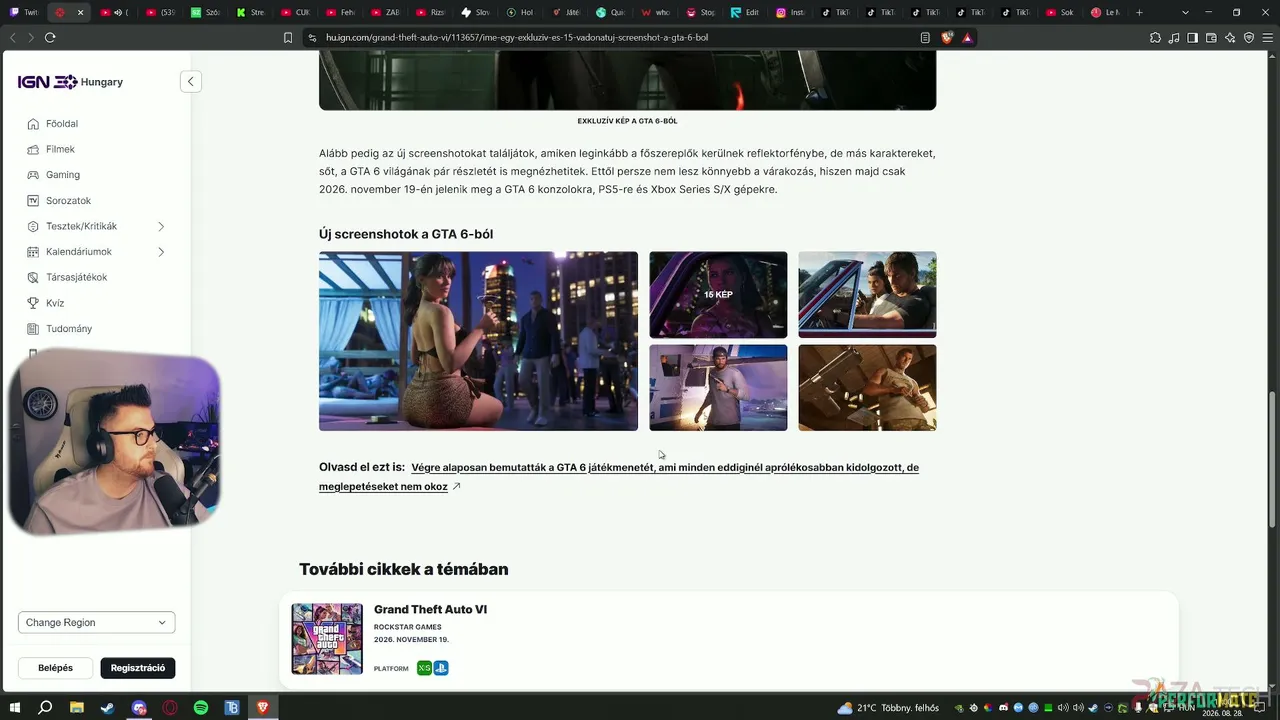1280x720 pixels.
Task: Go back with the browser back arrow
Action: point(13,37)
